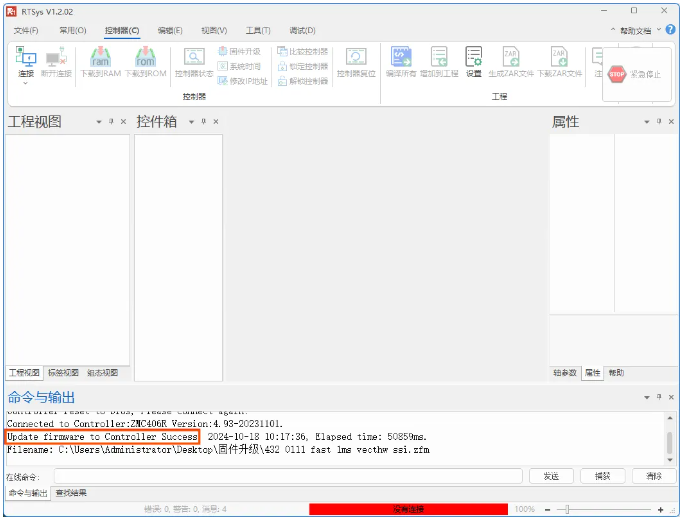685x523 pixels.
Task: Click the output scrollbar down arrow
Action: (x=670, y=460)
